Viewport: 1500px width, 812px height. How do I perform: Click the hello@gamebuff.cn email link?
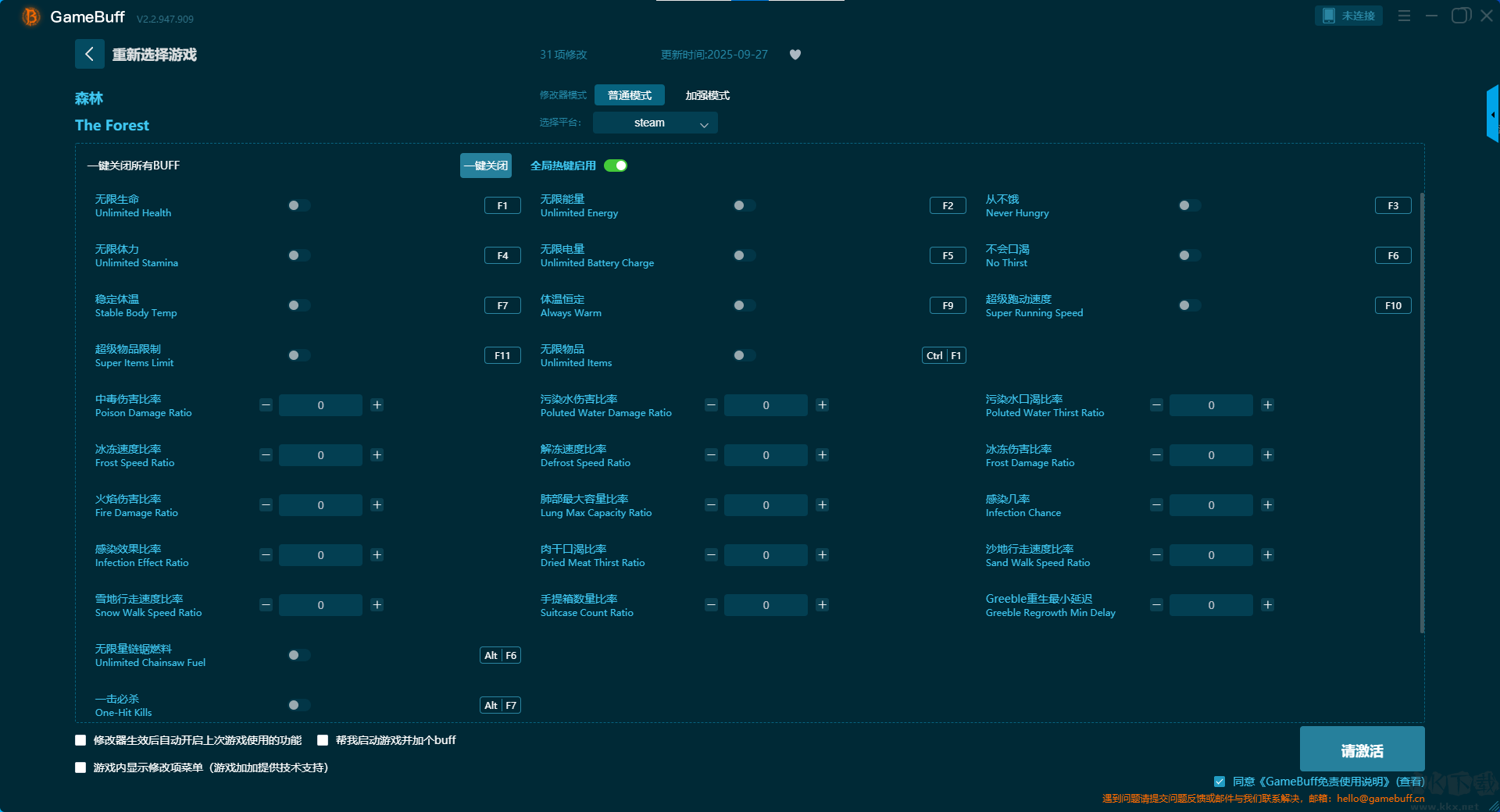(1380, 798)
